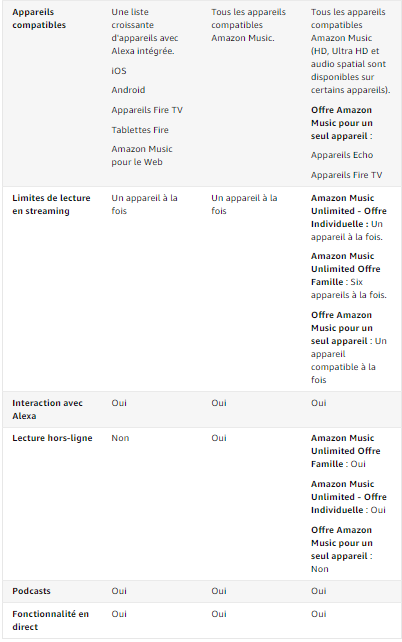Click 'Appareils Echo' in last column
This screenshot has width=402, height=642.
342,155
